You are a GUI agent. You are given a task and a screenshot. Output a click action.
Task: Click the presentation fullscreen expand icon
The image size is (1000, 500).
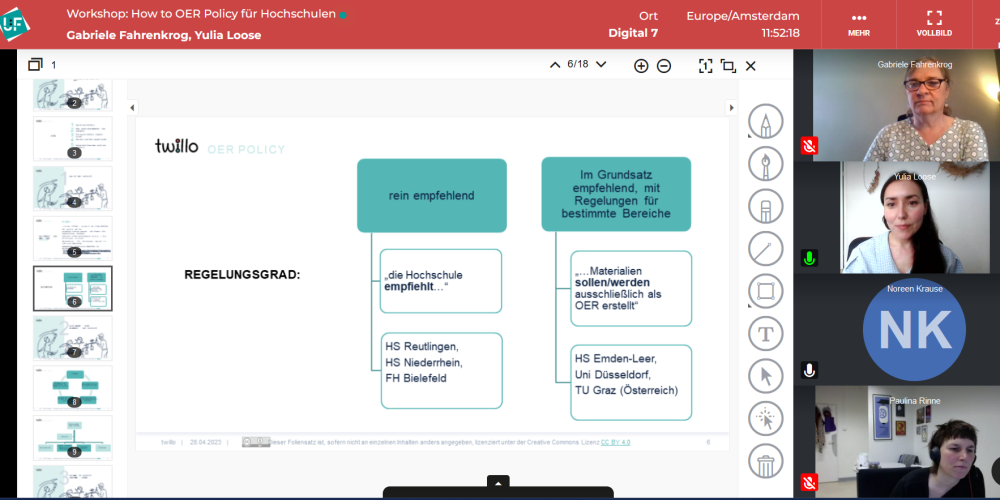pyautogui.click(x=728, y=66)
